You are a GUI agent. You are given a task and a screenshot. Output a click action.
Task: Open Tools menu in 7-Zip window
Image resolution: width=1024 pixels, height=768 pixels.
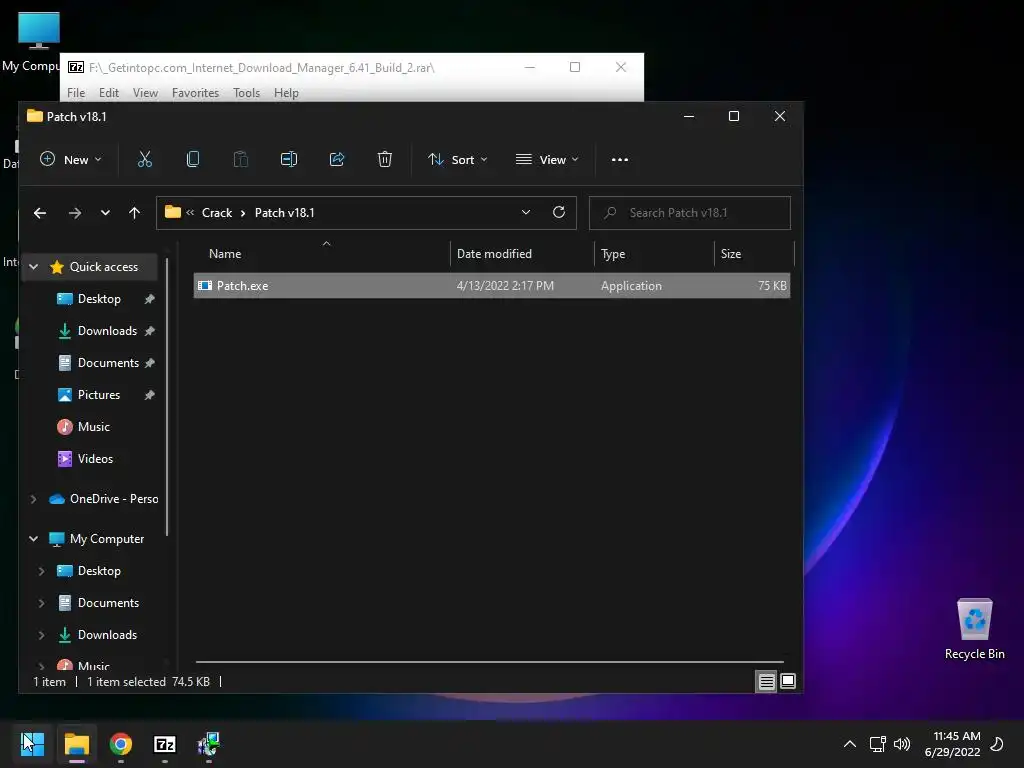pyautogui.click(x=246, y=93)
